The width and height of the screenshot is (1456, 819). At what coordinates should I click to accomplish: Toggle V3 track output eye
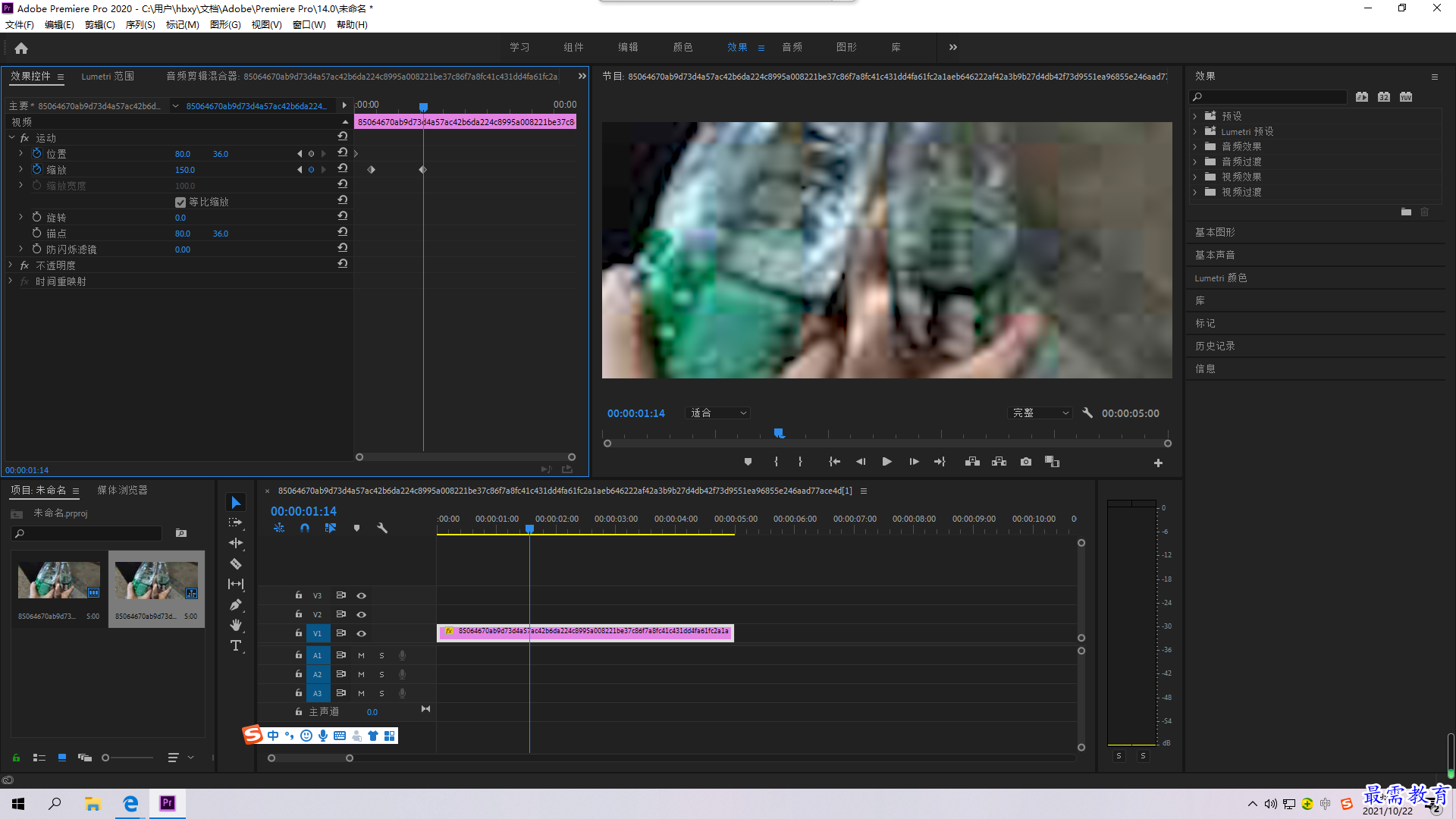click(361, 595)
